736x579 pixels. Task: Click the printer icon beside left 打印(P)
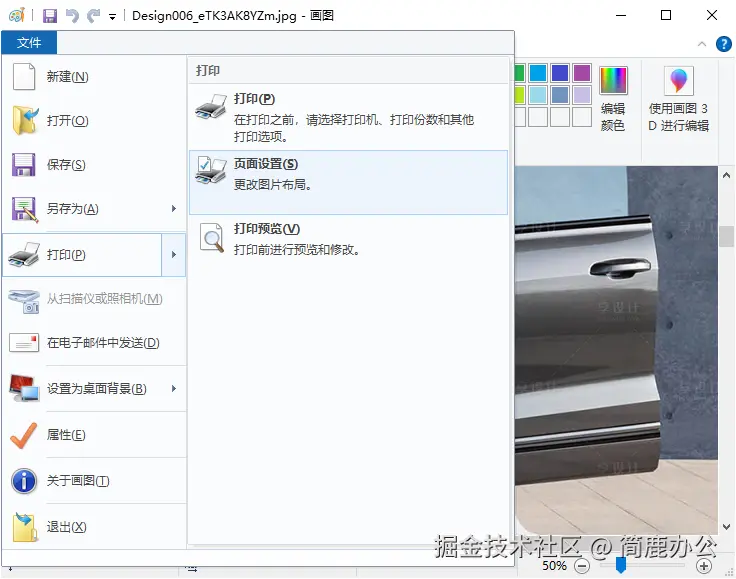24,255
